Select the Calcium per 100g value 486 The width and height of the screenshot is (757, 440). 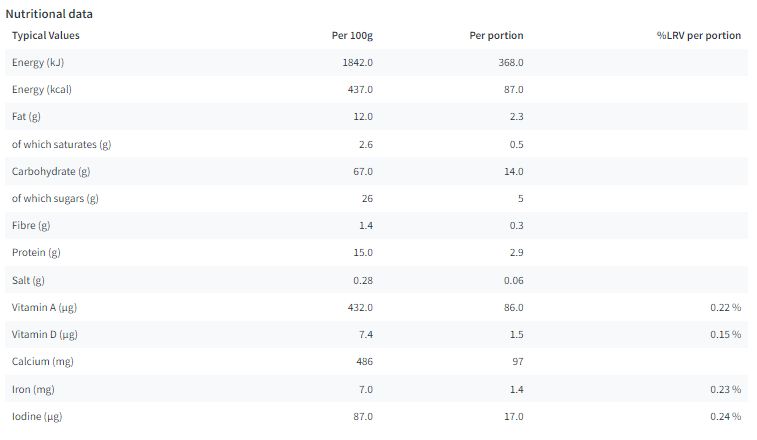point(364,362)
